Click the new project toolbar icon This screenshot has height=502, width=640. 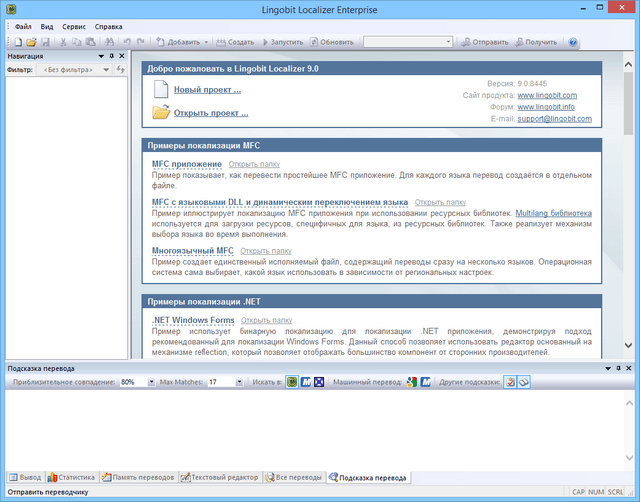tap(17, 42)
